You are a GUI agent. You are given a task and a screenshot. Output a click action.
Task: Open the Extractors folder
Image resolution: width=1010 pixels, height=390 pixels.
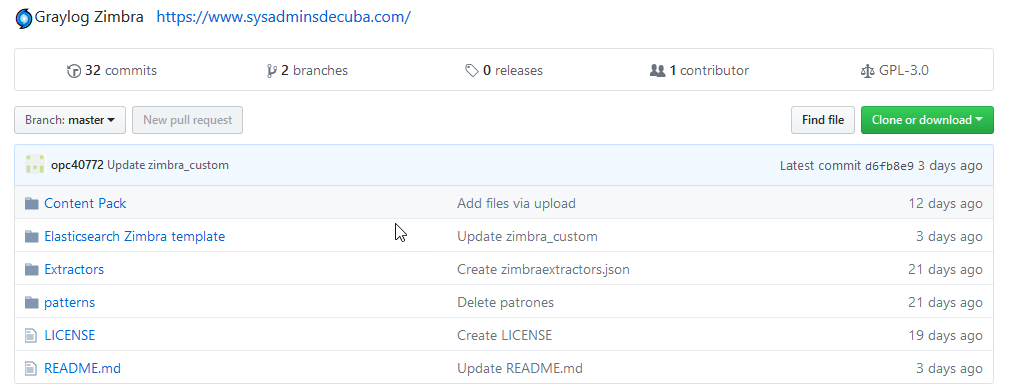(74, 269)
